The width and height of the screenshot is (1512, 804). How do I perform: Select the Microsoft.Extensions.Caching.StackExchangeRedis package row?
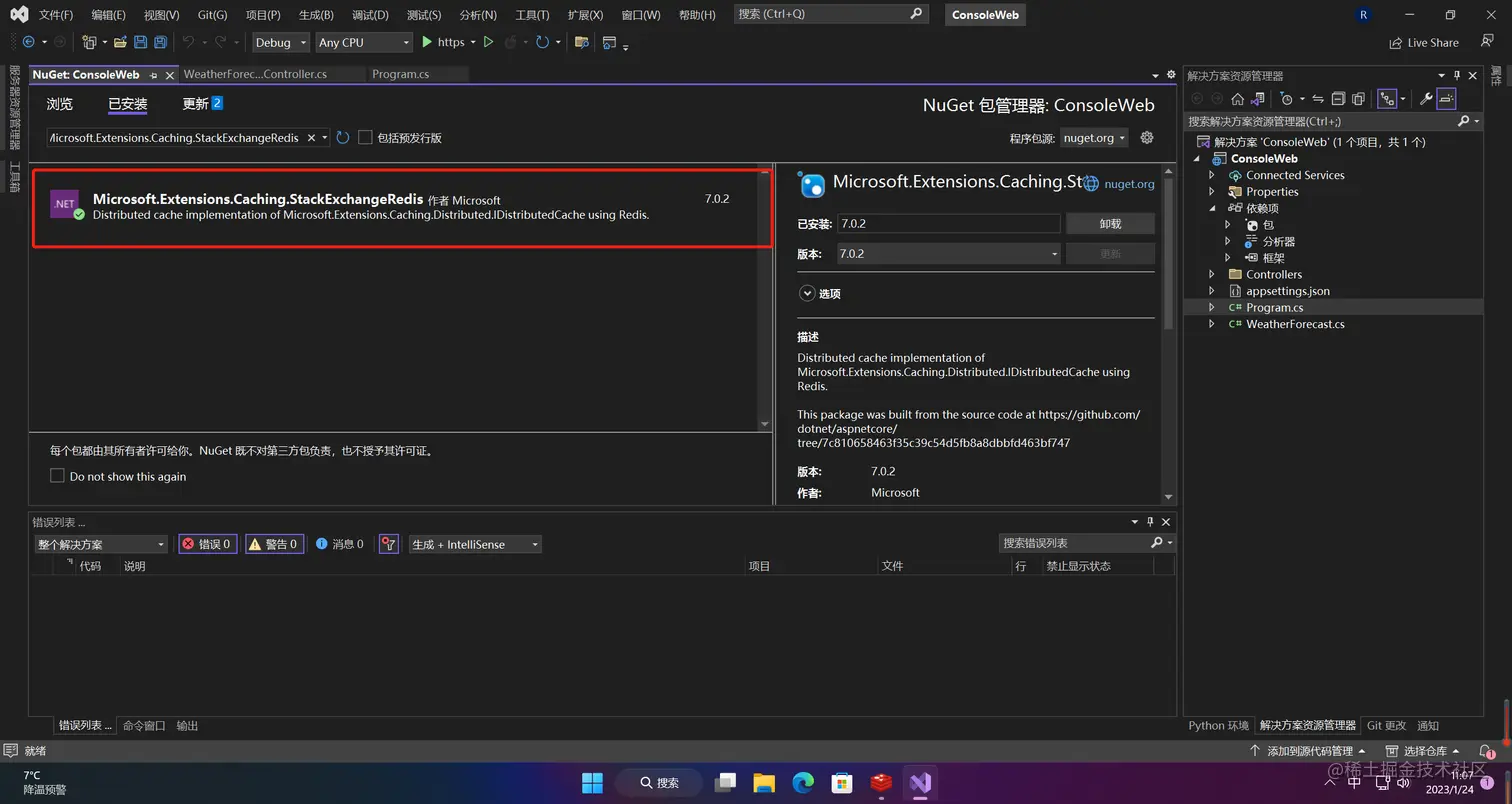[x=402, y=208]
